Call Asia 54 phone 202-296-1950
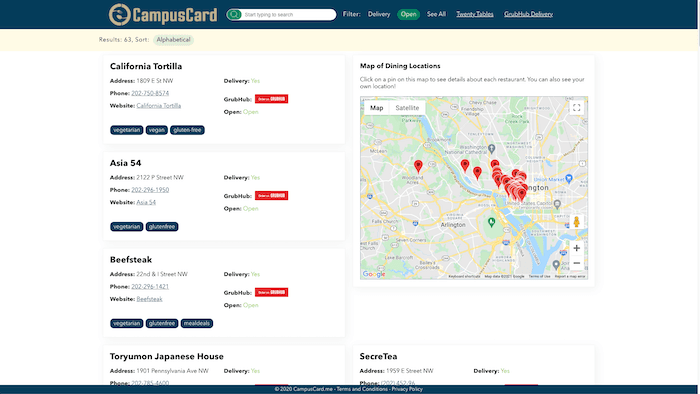This screenshot has width=700, height=394. coord(150,190)
